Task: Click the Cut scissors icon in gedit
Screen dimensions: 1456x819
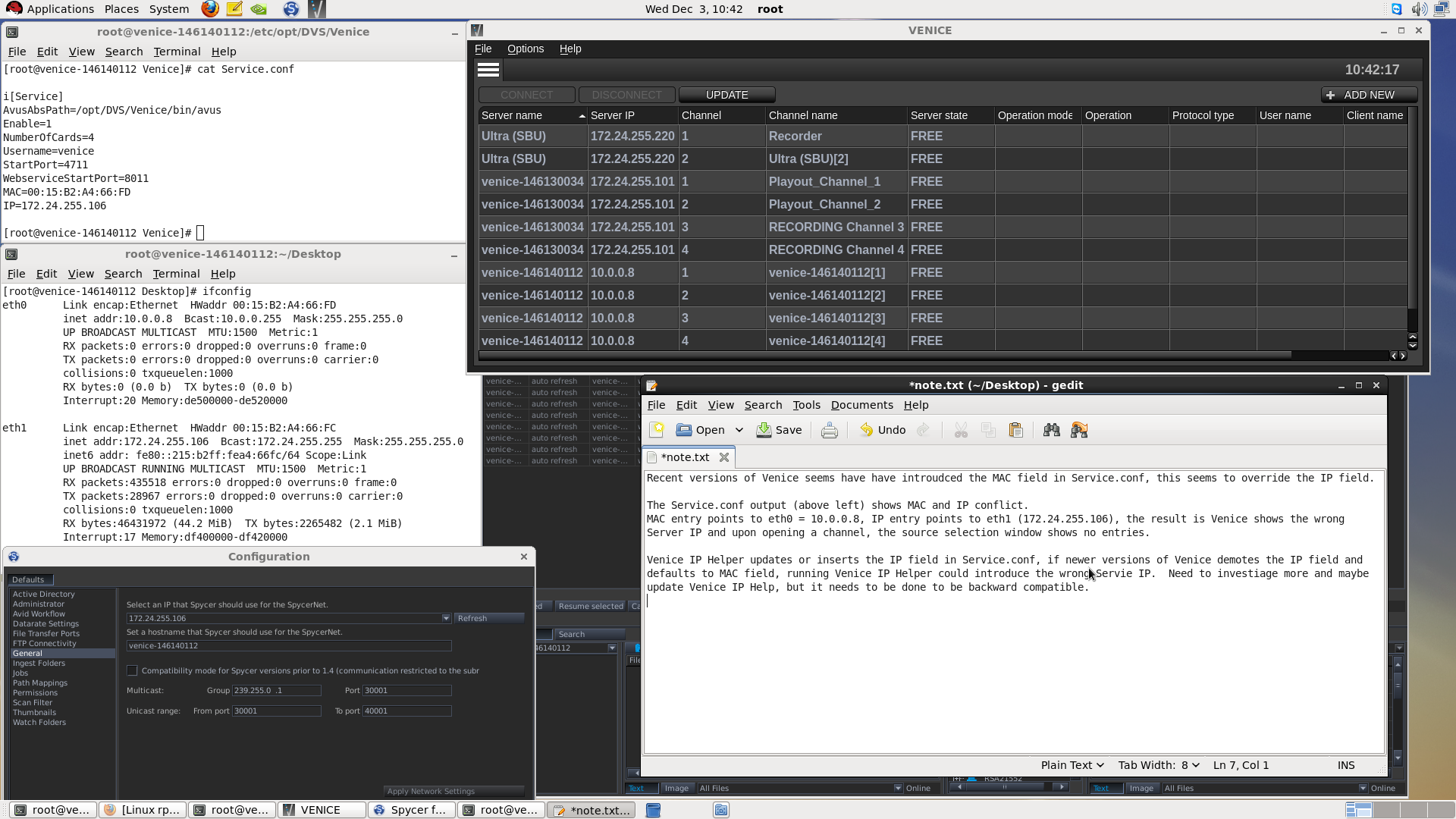Action: [x=961, y=430]
